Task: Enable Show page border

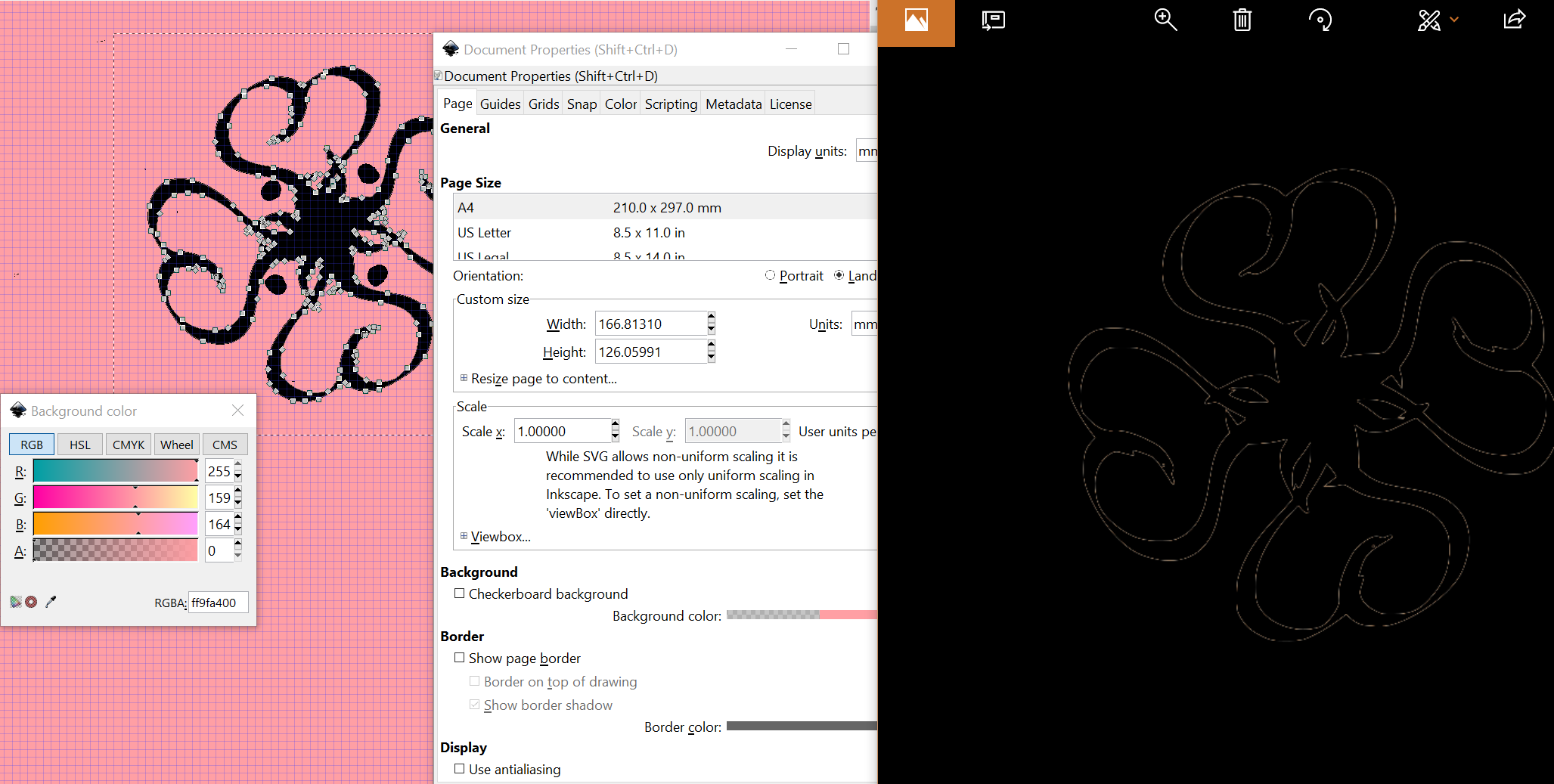Action: (x=460, y=658)
